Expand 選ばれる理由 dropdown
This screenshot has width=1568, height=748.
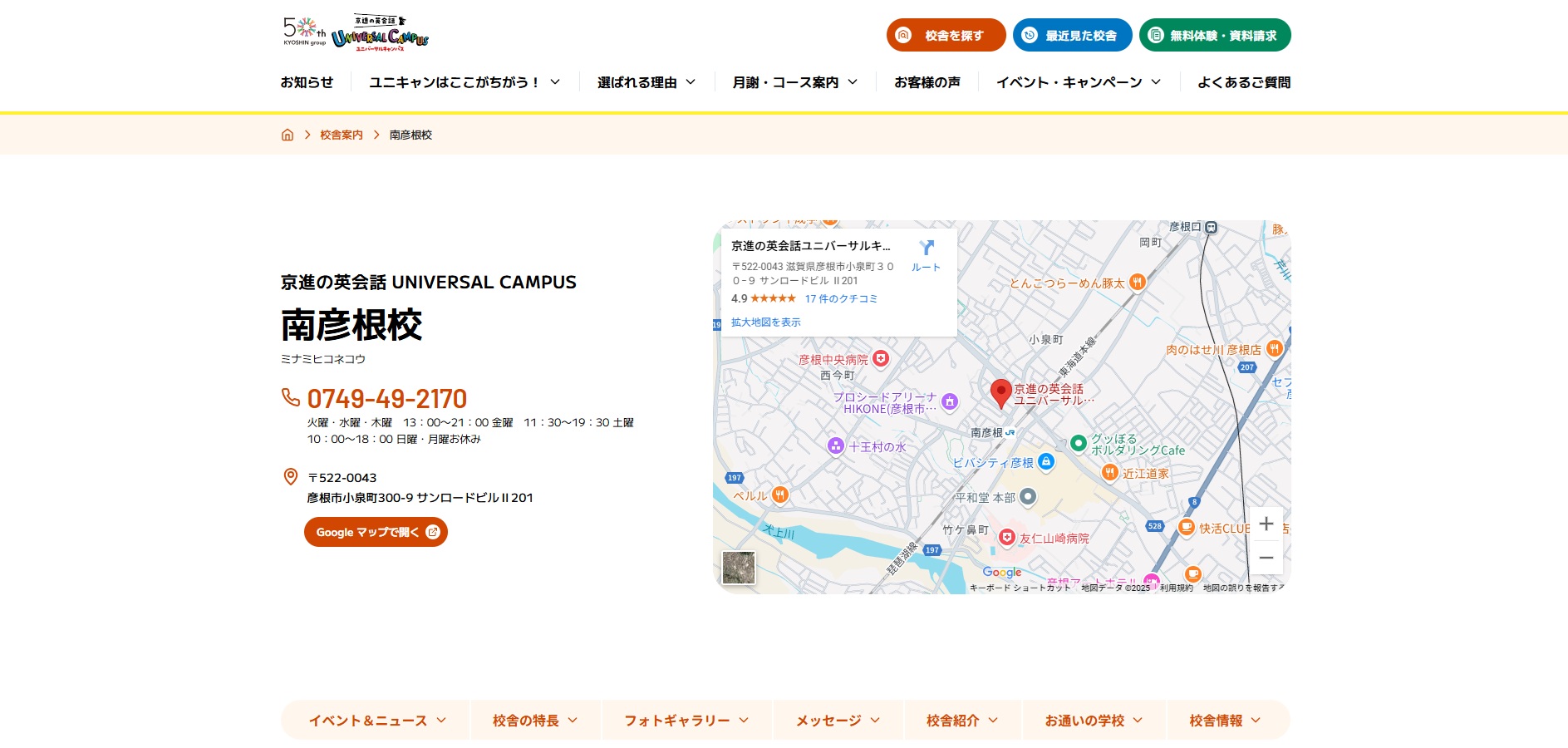[646, 82]
